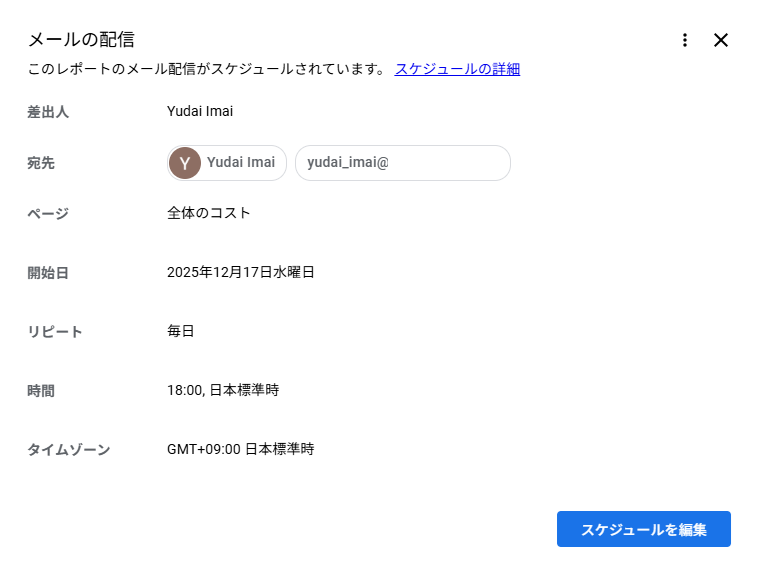The width and height of the screenshot is (759, 566).
Task: Select the Yudai Imai name in the recipient chip
Action: (241, 163)
